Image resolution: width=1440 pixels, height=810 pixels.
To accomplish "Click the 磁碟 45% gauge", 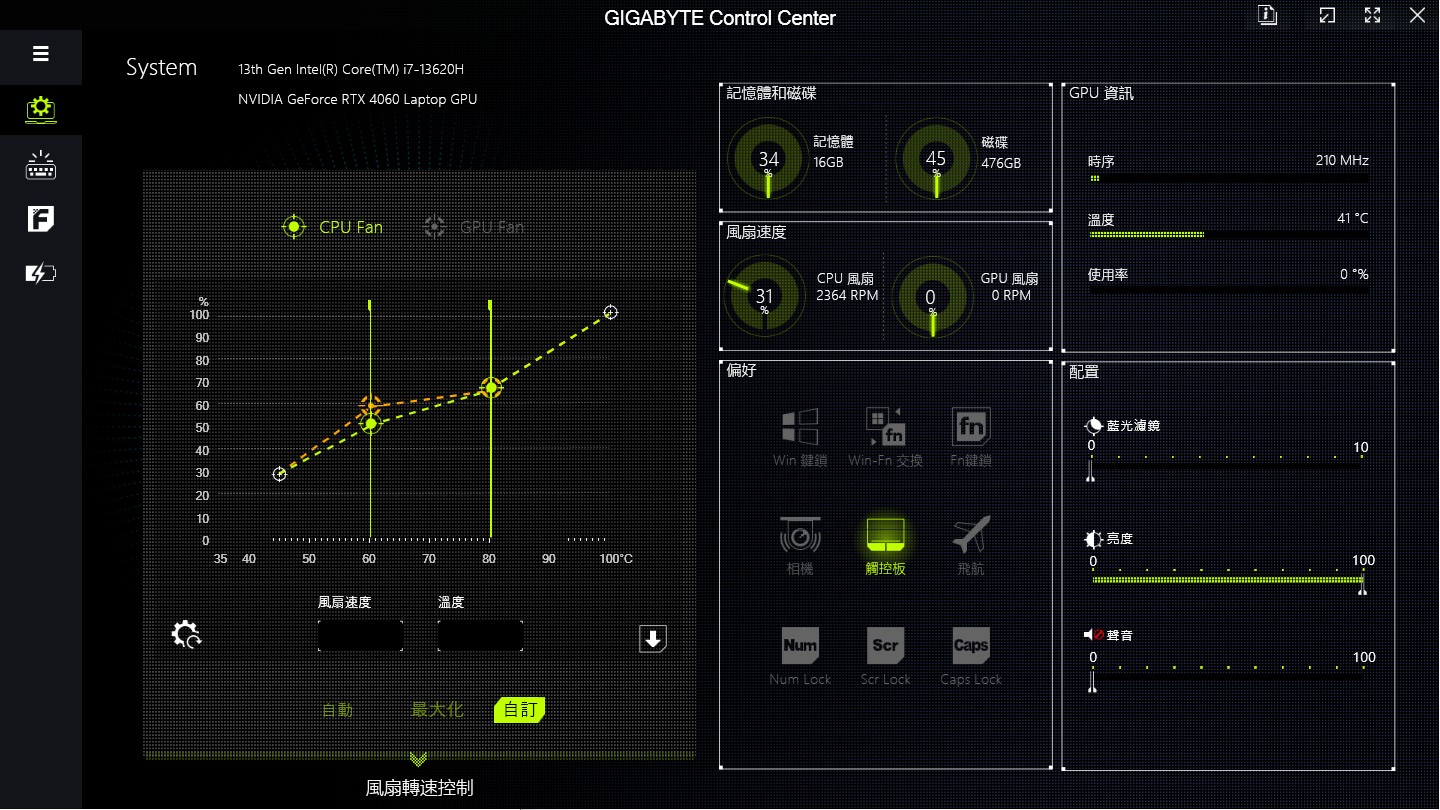I will tap(936, 159).
